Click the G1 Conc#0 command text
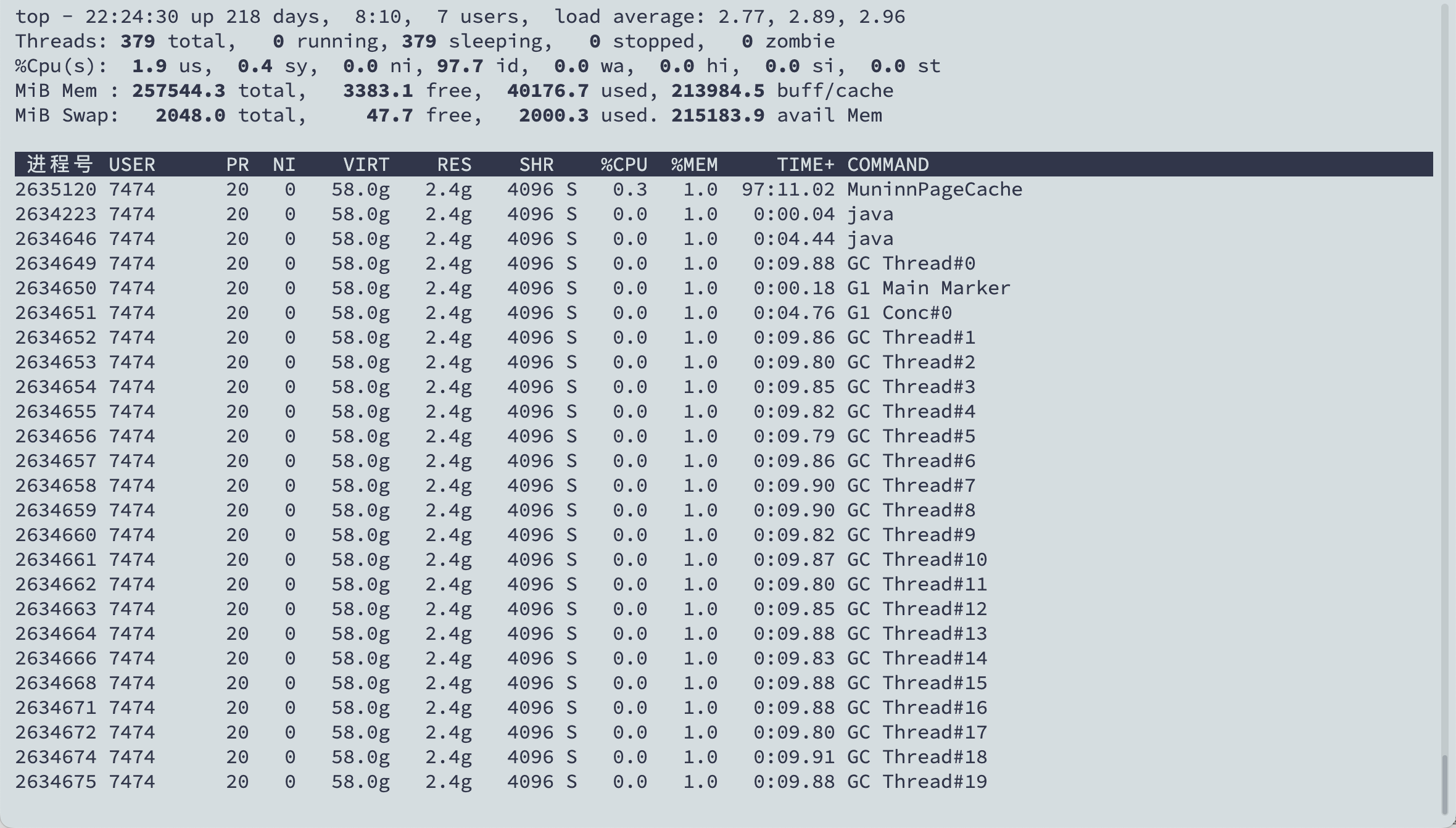This screenshot has width=1456, height=828. pos(899,313)
